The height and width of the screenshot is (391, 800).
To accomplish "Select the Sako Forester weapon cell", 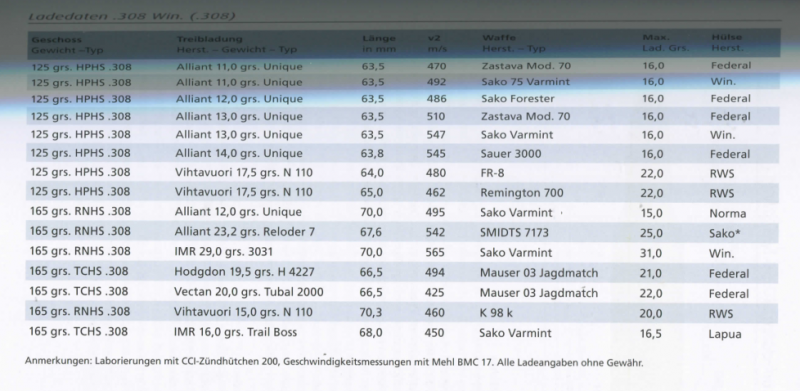I will point(517,99).
